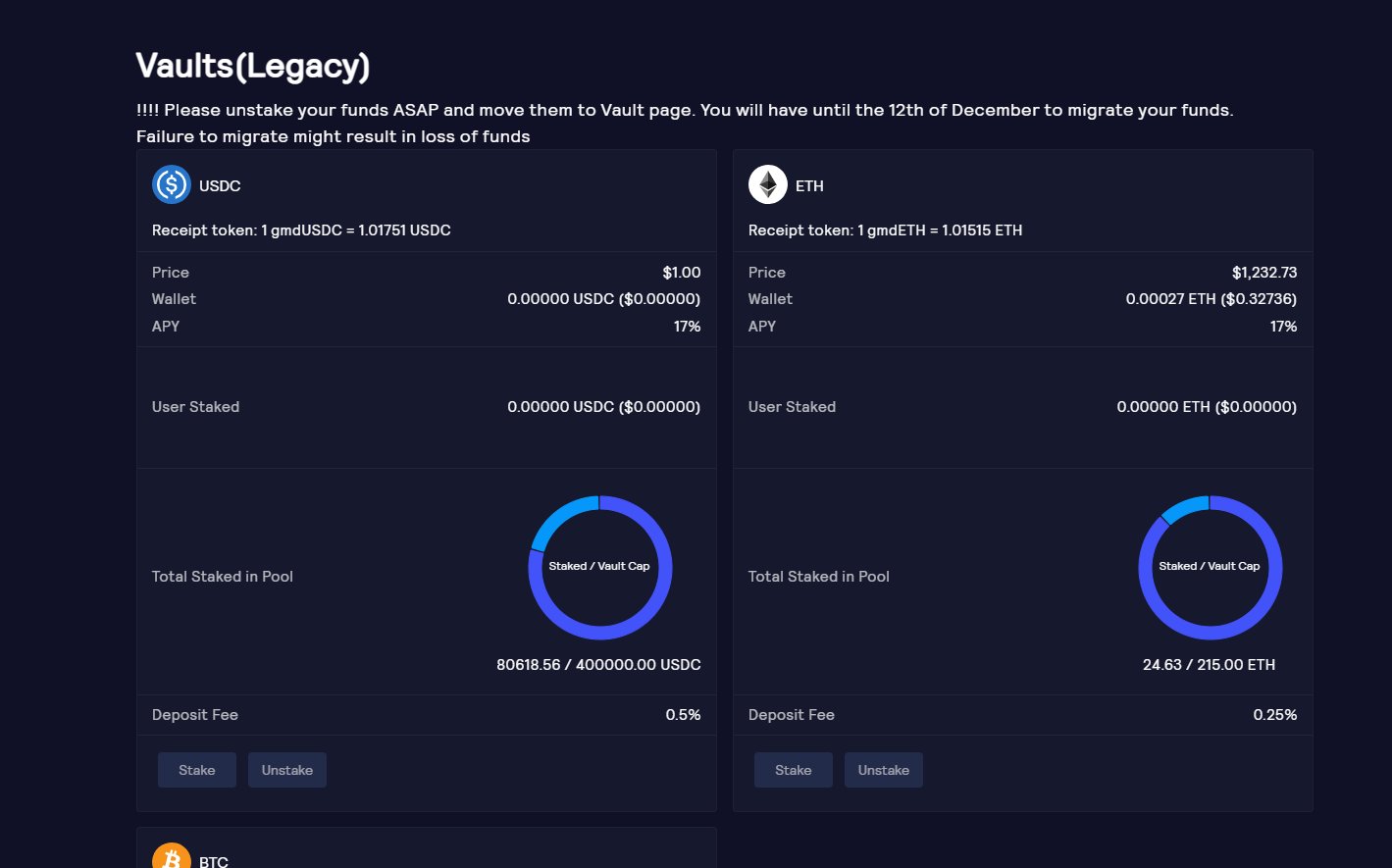Viewport: 1392px width, 868px height.
Task: Click the Stake button in the ETH vault
Action: coord(793,770)
